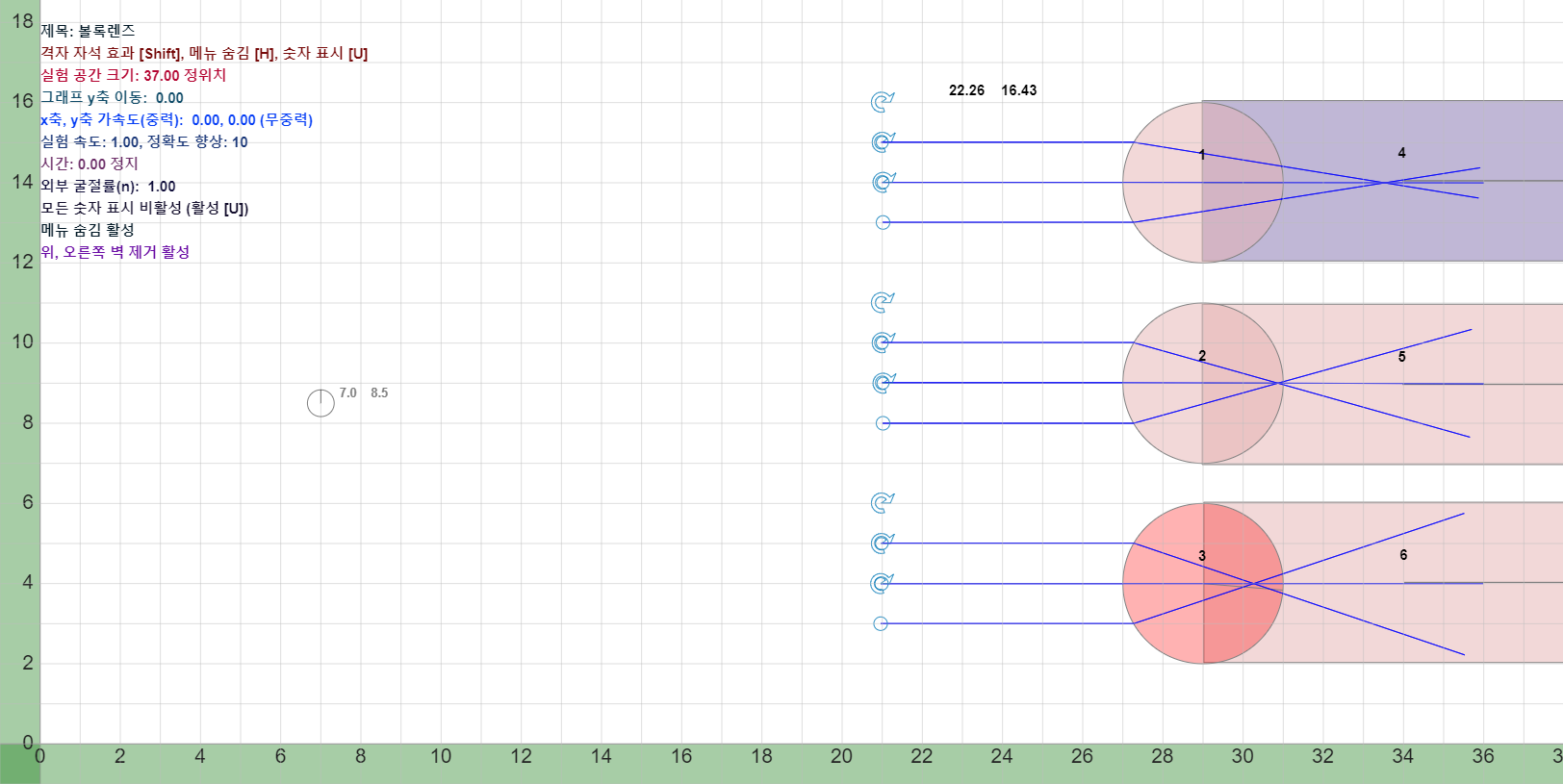Image resolution: width=1563 pixels, height=784 pixels.
Task: Select circular lens number 1
Action: point(1203,182)
